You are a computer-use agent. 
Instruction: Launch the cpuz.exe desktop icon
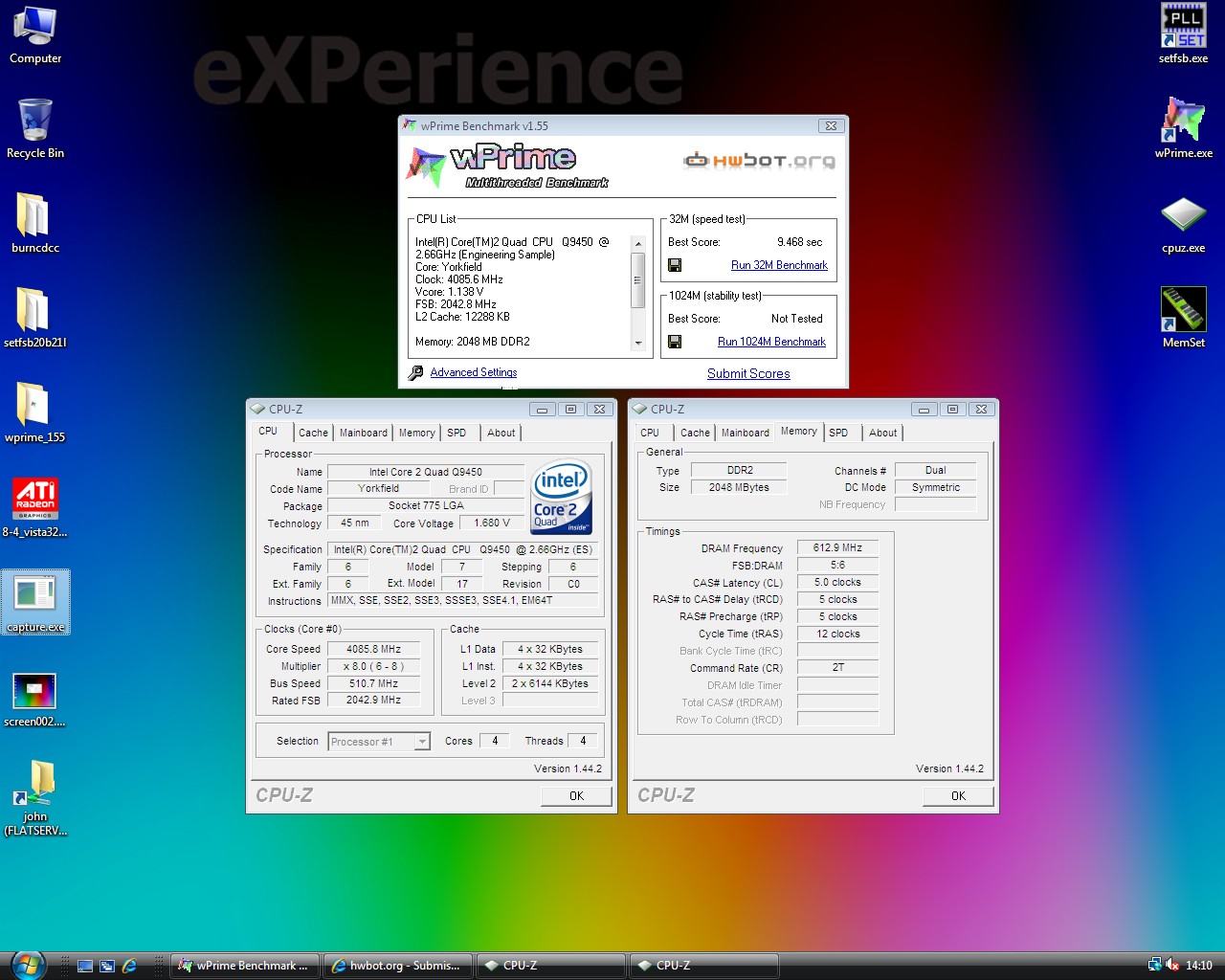[x=1183, y=224]
